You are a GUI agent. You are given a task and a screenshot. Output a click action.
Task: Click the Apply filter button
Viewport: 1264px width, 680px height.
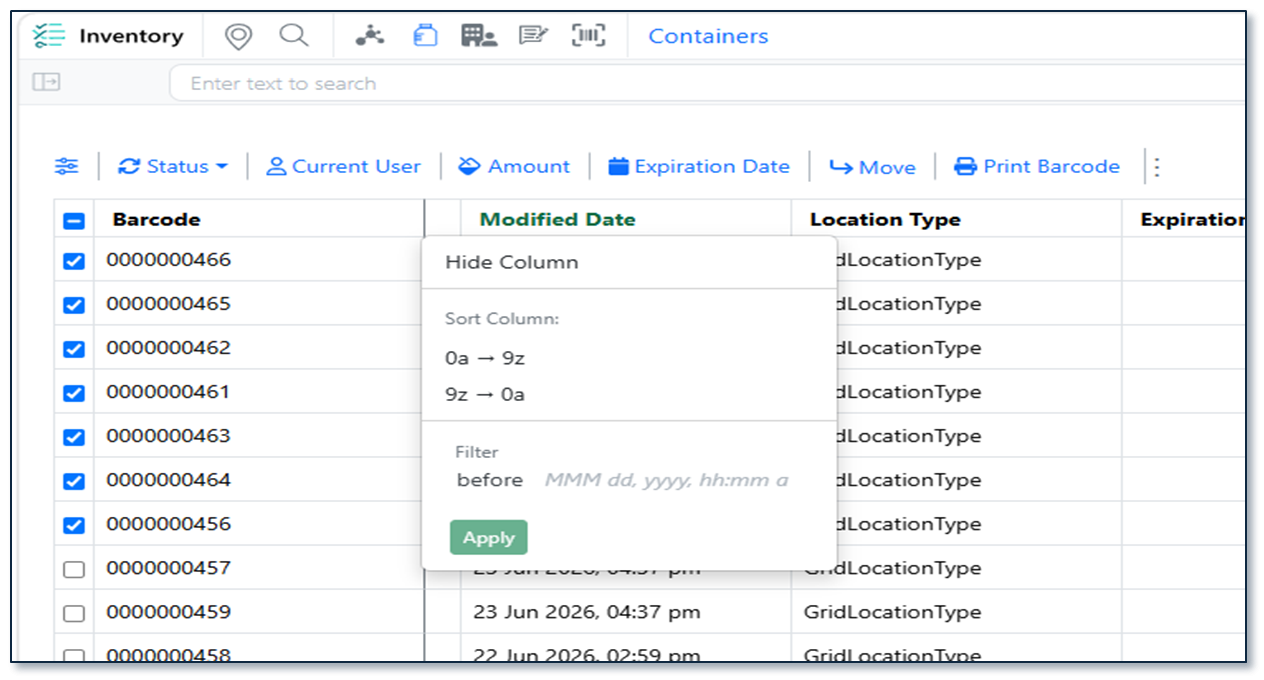(489, 538)
